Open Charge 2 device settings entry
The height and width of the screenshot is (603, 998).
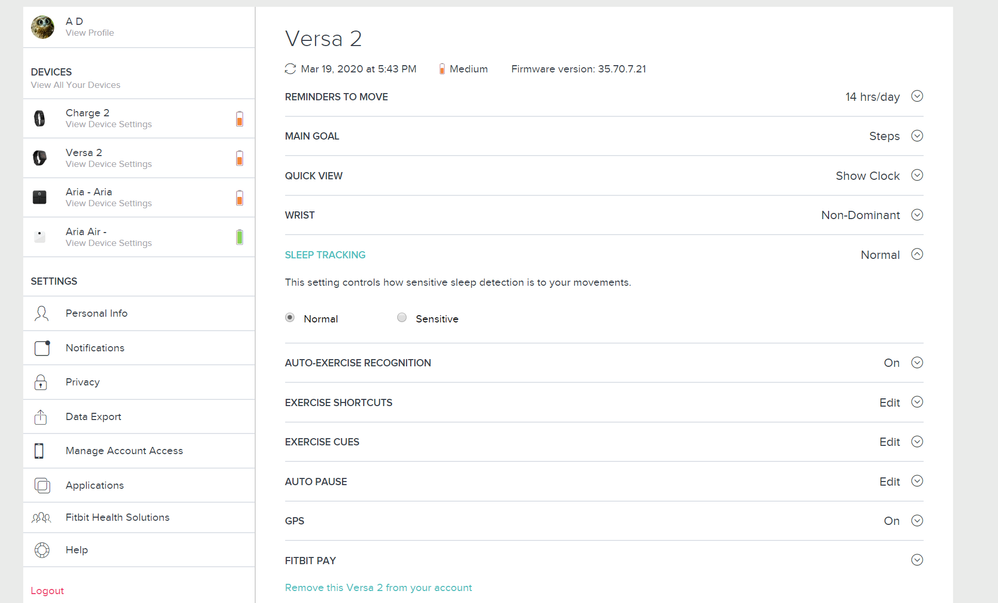click(x=139, y=118)
